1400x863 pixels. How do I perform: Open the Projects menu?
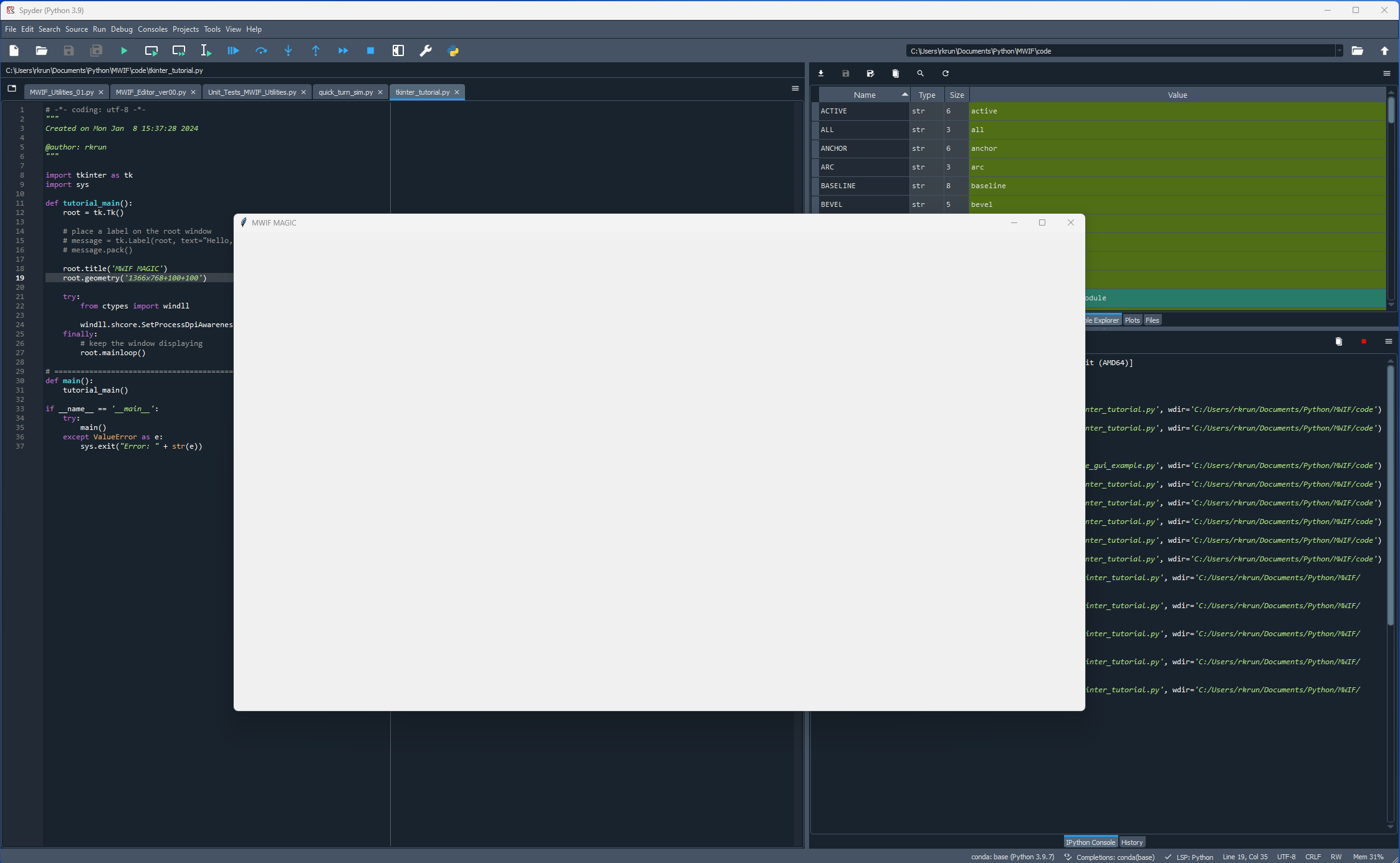[186, 29]
